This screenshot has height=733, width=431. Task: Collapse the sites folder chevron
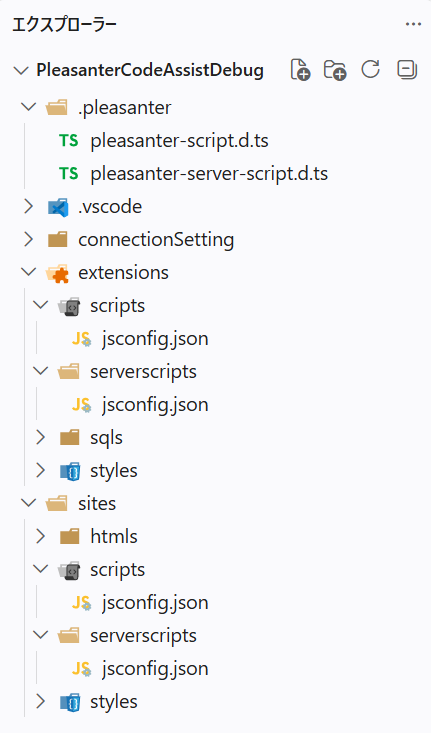point(29,503)
